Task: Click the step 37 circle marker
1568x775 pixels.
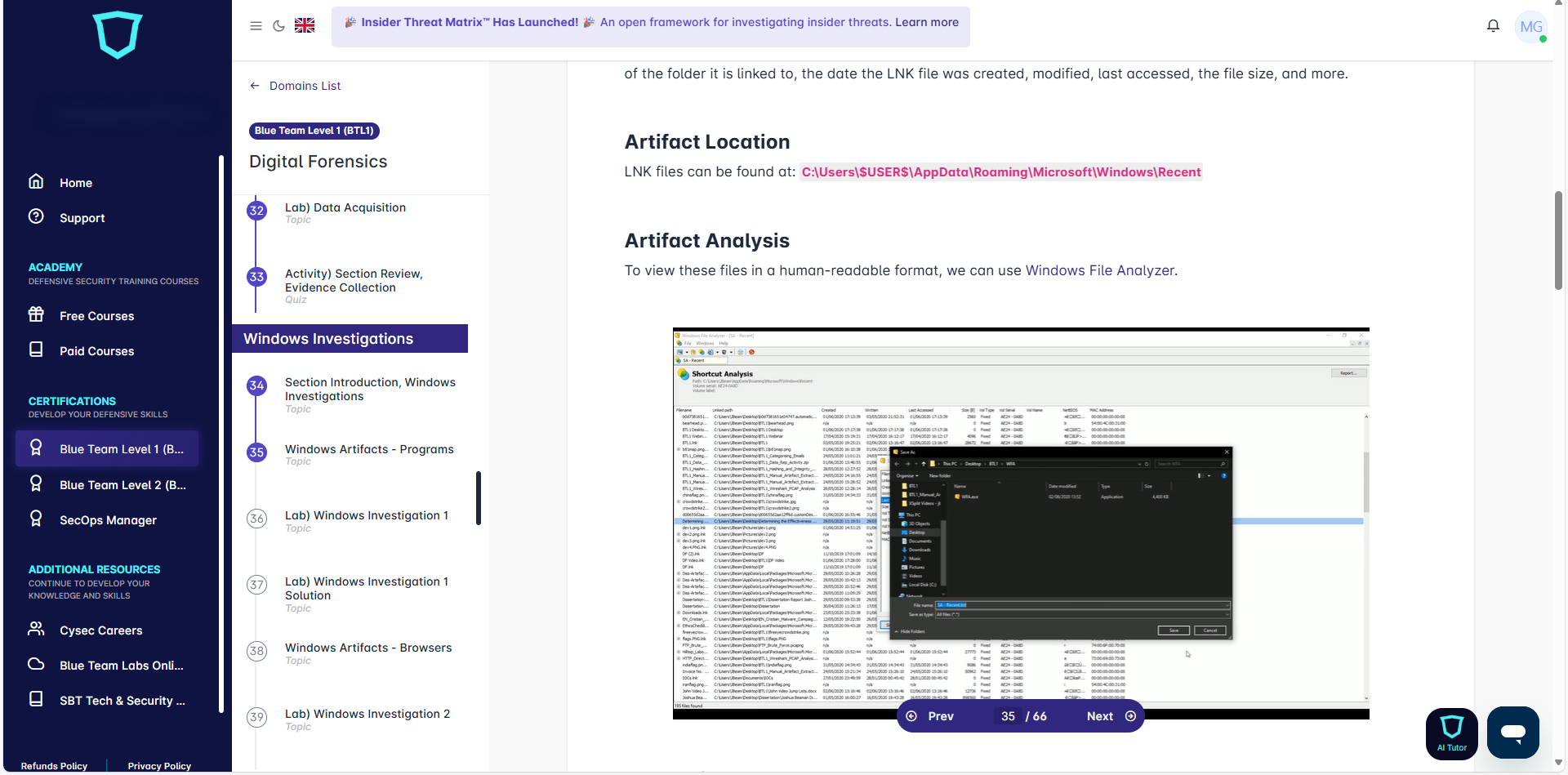Action: [x=257, y=585]
